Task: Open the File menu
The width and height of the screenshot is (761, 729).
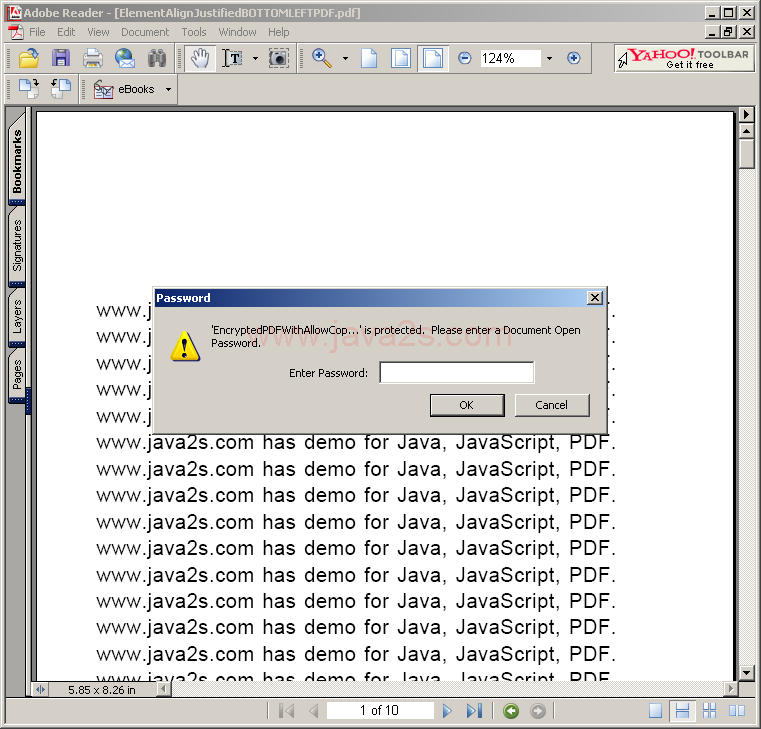Action: [37, 32]
